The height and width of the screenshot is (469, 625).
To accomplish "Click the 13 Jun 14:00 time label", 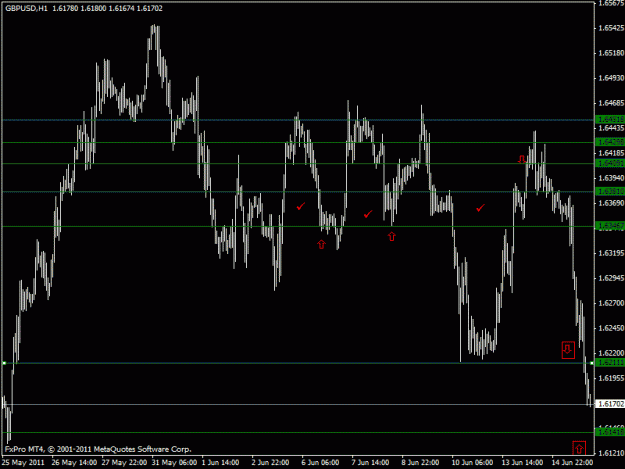I will pyautogui.click(x=522, y=463).
